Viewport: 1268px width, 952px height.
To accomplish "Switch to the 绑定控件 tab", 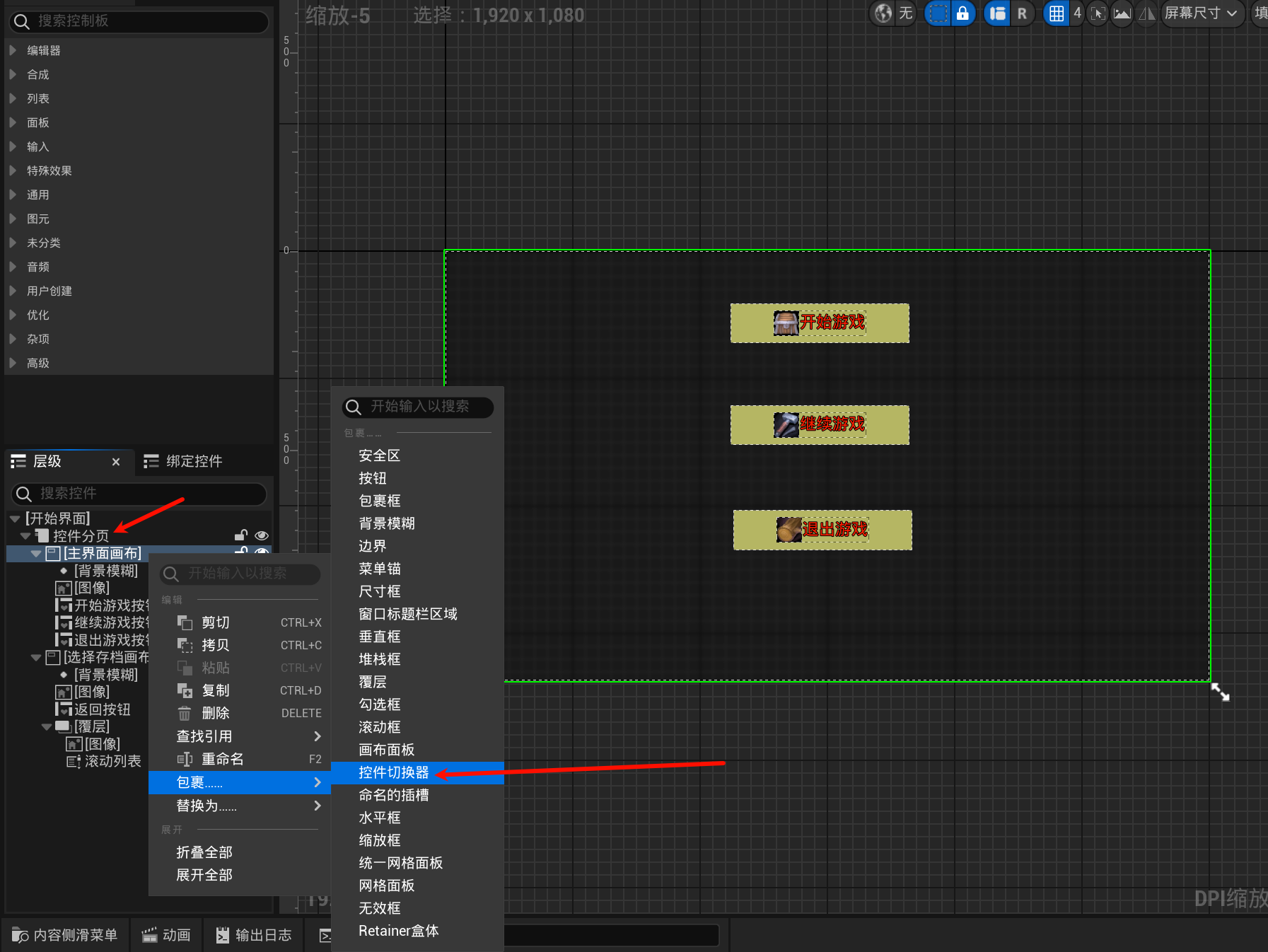I will pos(184,461).
